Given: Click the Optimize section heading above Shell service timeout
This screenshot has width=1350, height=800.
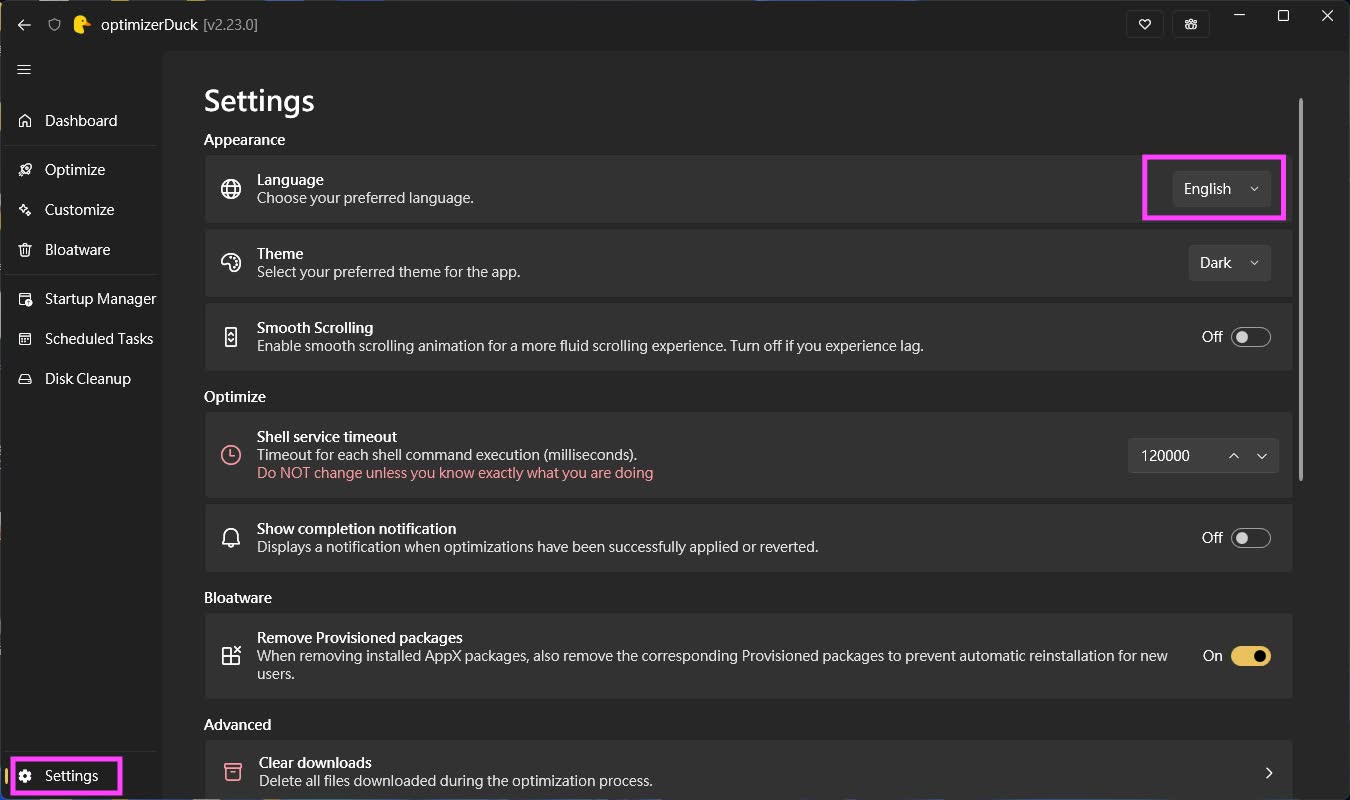Looking at the screenshot, I should (x=235, y=397).
